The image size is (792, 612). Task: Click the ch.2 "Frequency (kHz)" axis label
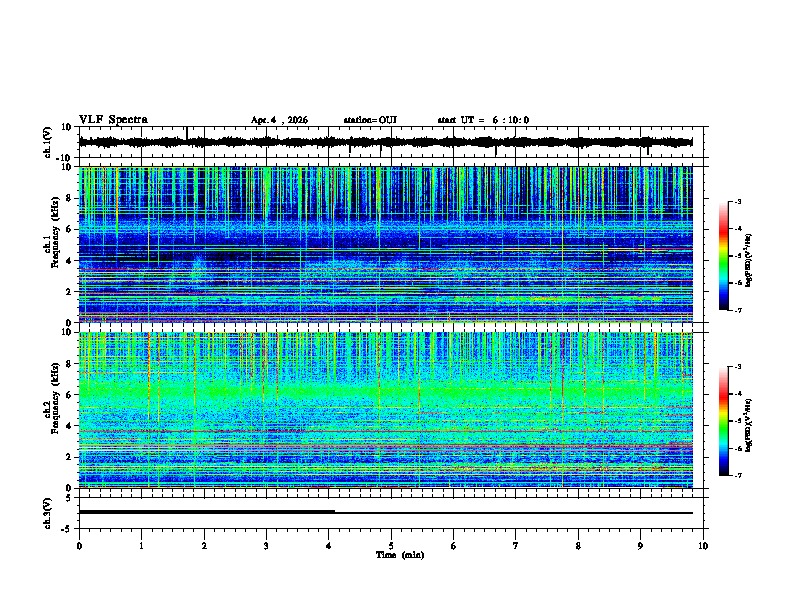(56, 398)
